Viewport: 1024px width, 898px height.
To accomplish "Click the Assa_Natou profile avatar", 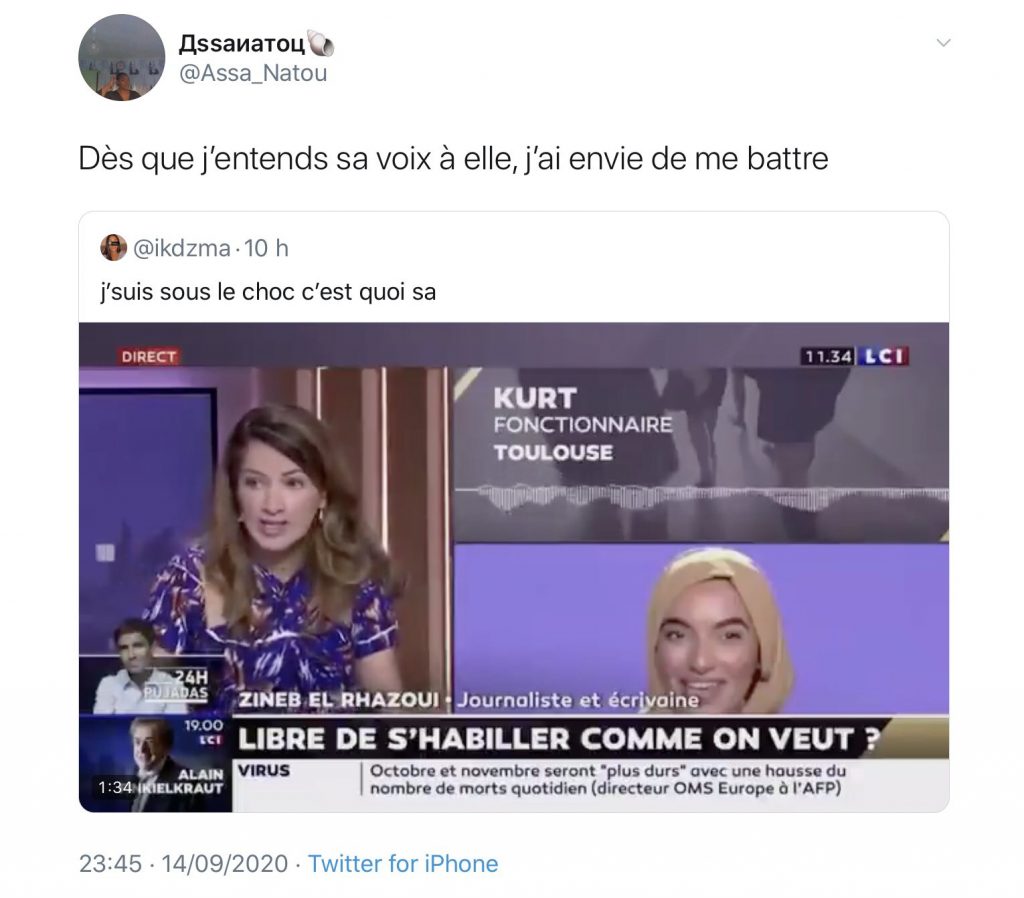I will (x=121, y=58).
